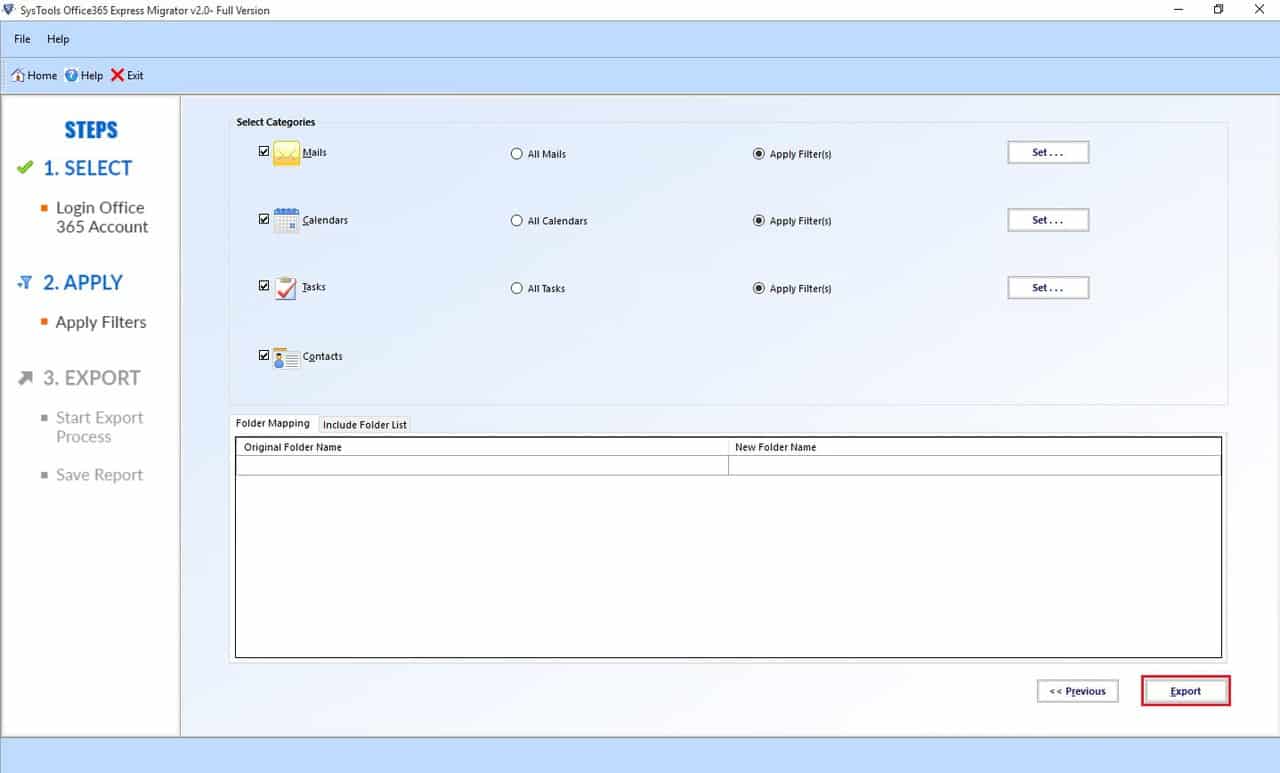The image size is (1280, 773).
Task: Maximize or restore the application window
Action: [x=1218, y=10]
